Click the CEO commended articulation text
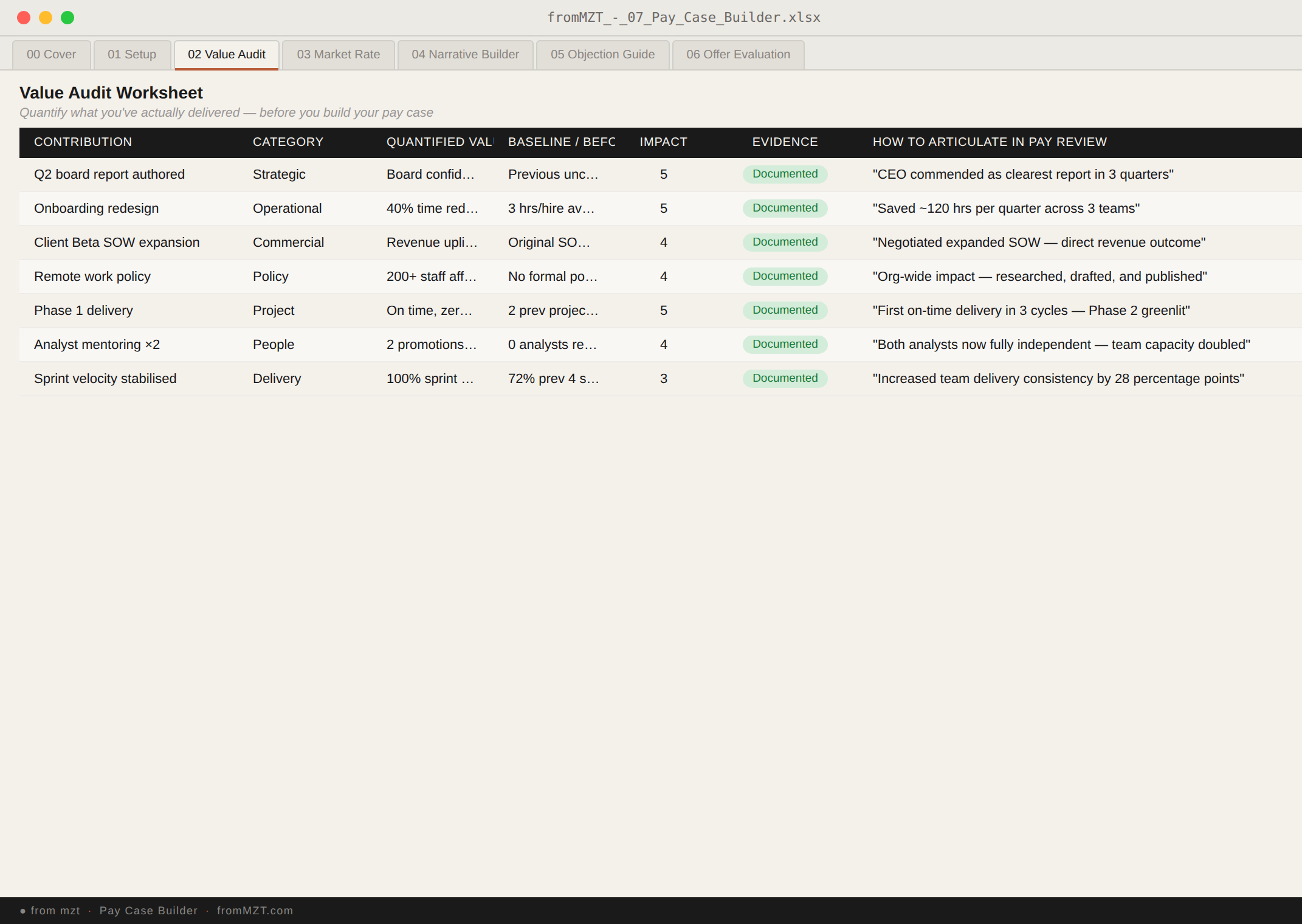1302x924 pixels. (1023, 174)
